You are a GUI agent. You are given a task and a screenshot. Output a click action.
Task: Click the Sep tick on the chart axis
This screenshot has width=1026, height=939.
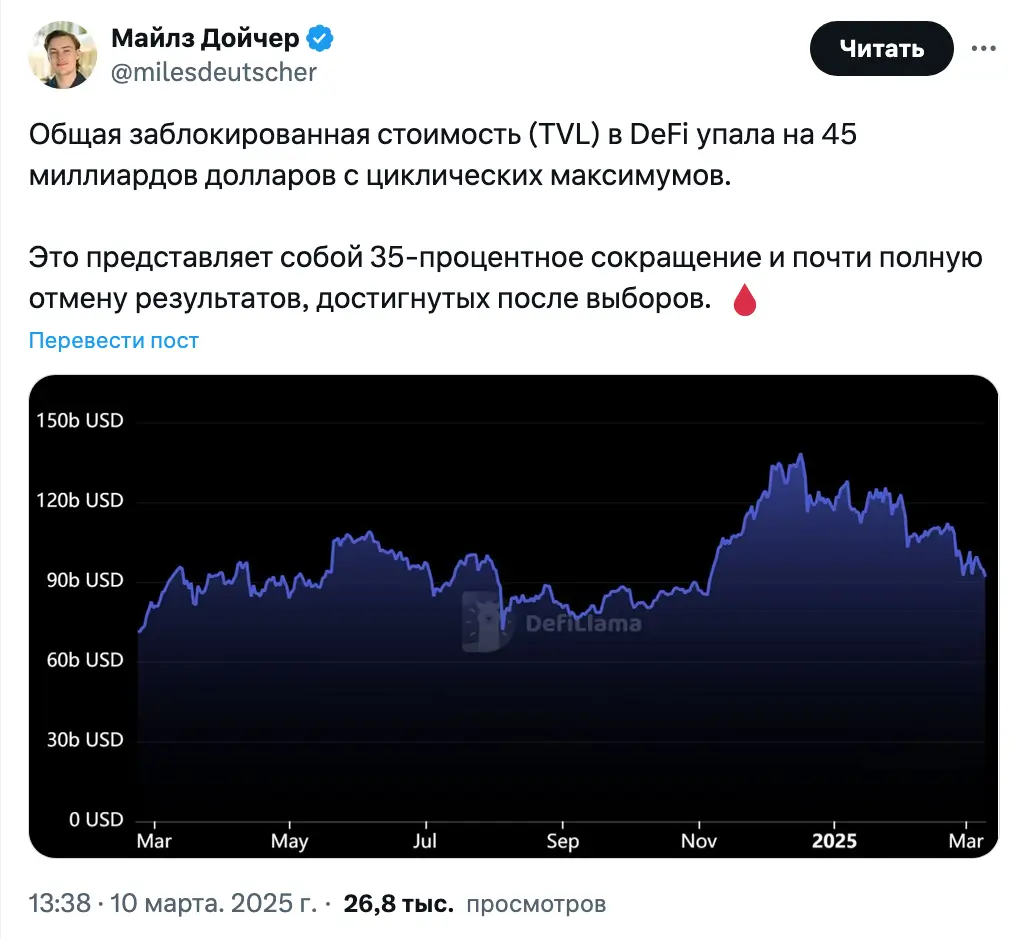(563, 842)
